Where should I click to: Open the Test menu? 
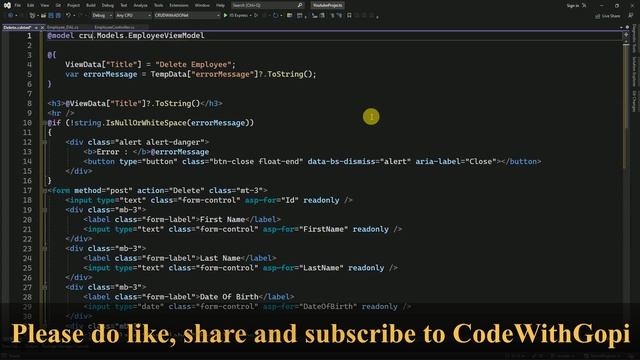click(x=124, y=5)
